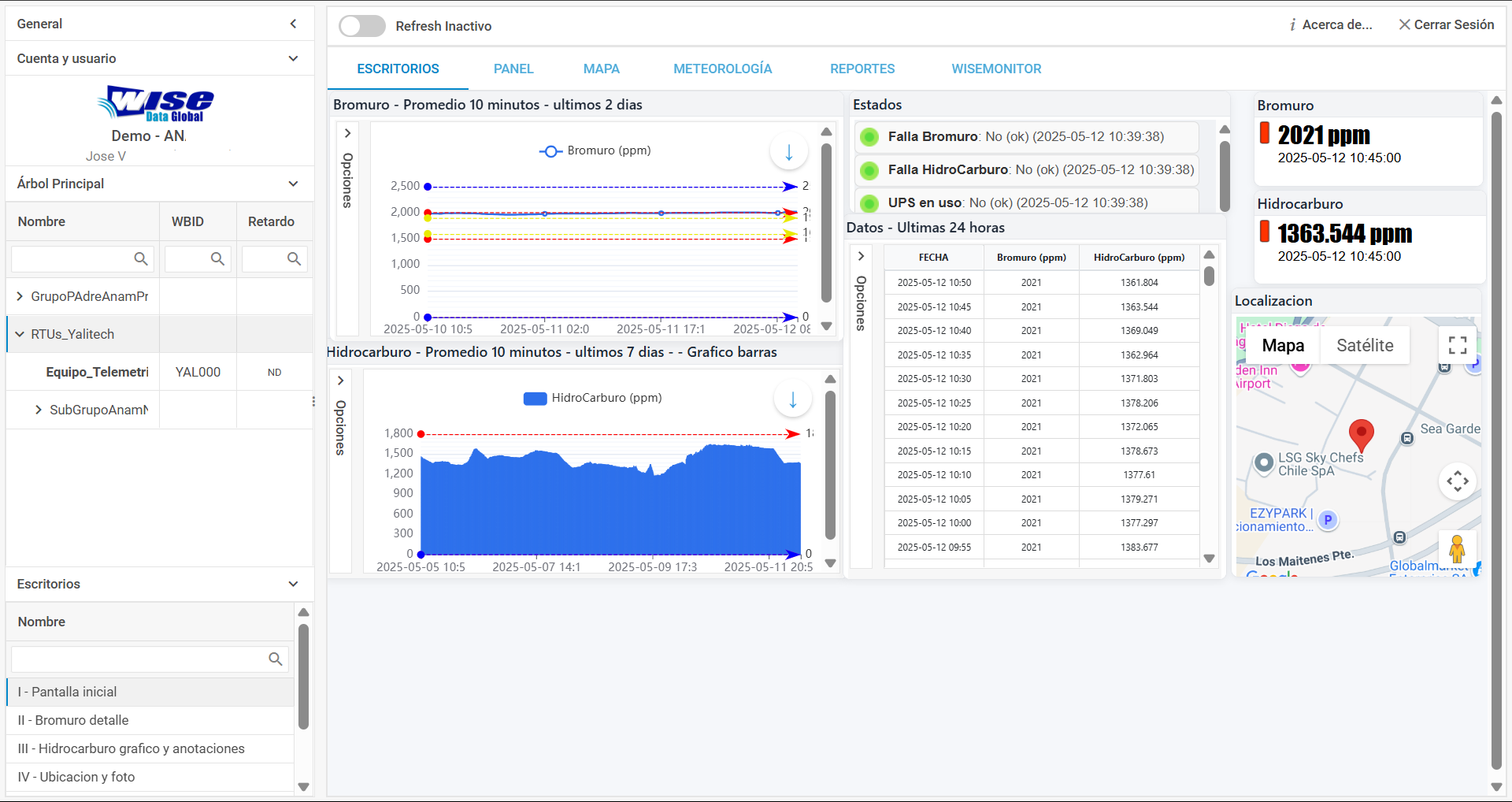The width and height of the screenshot is (1512, 802).
Task: Expand Opciones in the Bromuro chart
Action: pos(347,133)
